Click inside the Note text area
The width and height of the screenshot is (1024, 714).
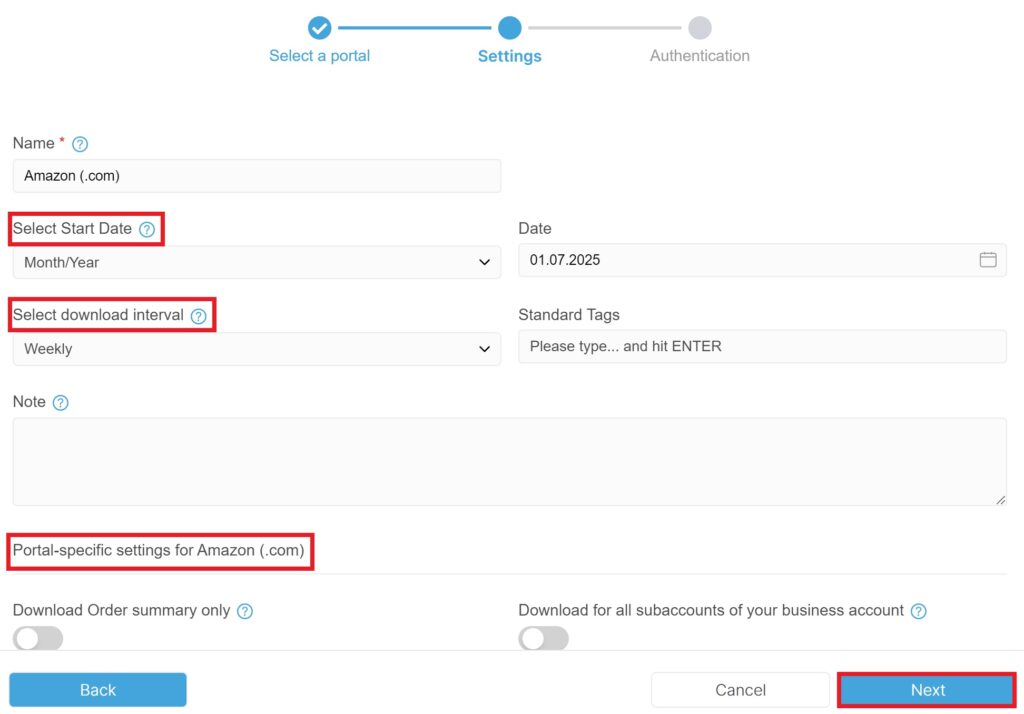(509, 461)
